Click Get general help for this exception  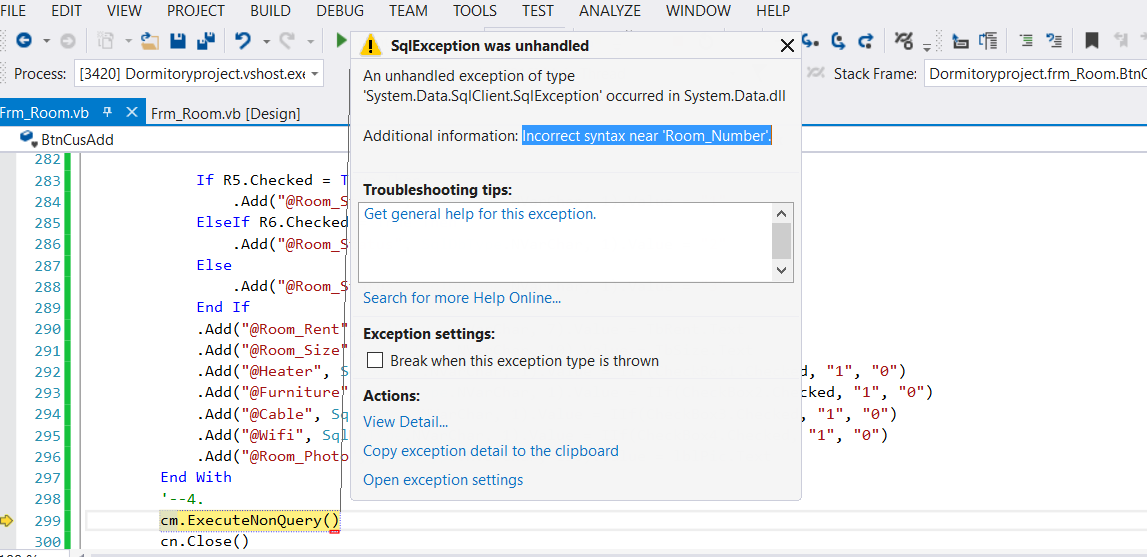(x=480, y=214)
